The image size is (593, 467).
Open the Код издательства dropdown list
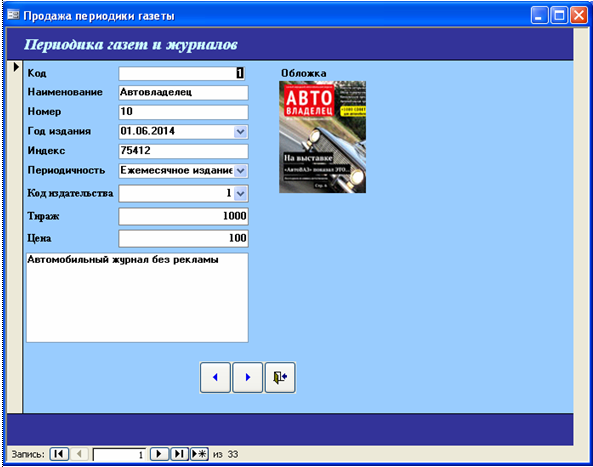[240, 194]
